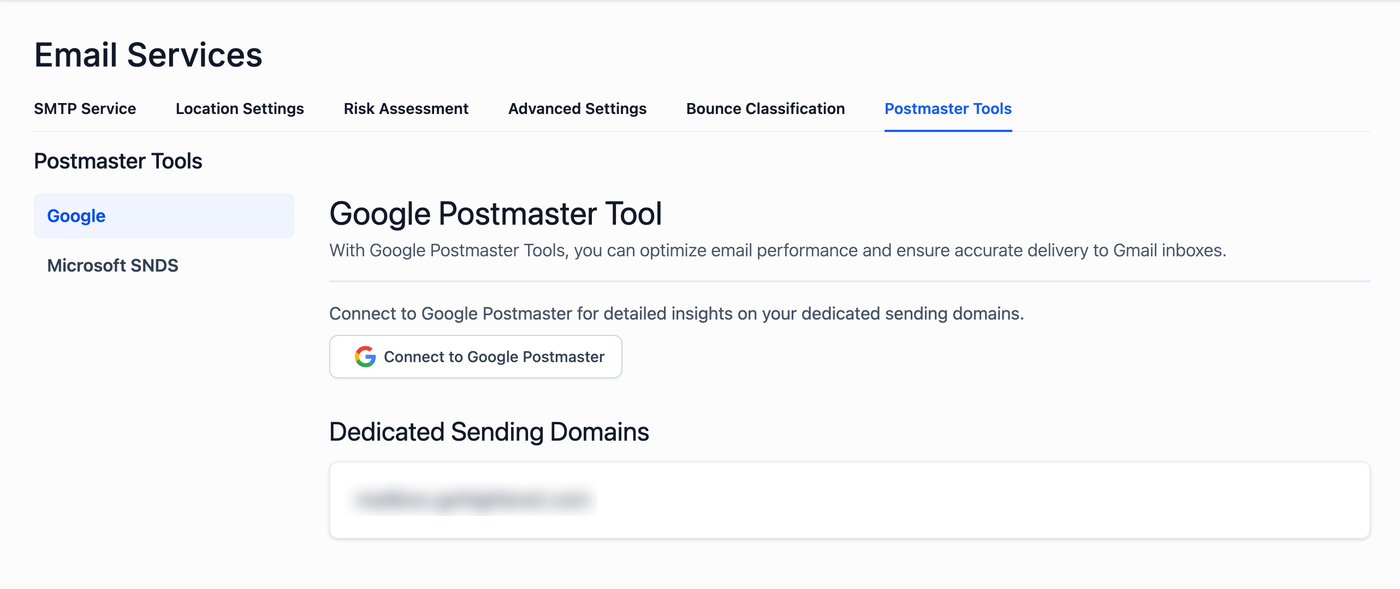Viewport: 1400px width, 589px height.
Task: Click the detailed insights instruction text
Action: click(x=676, y=314)
